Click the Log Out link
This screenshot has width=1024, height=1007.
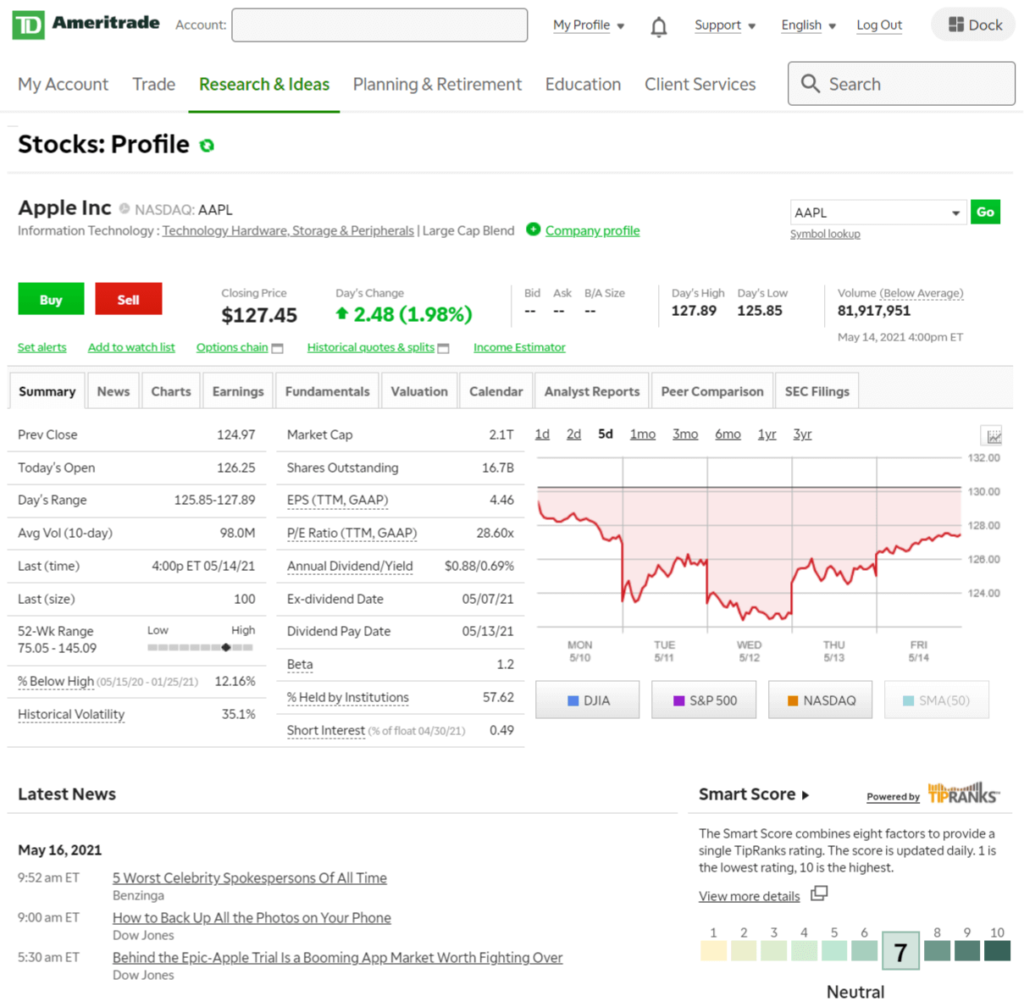tap(879, 25)
